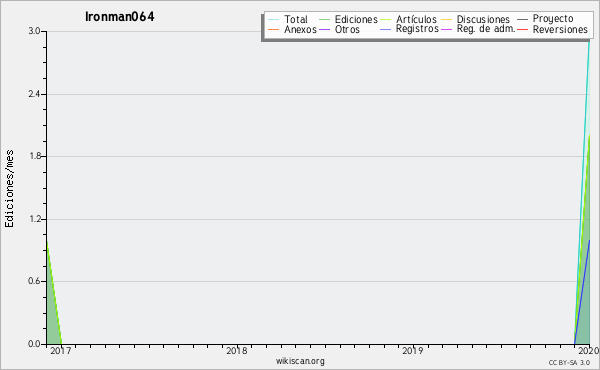Click the Proyecto legend label

point(553,19)
